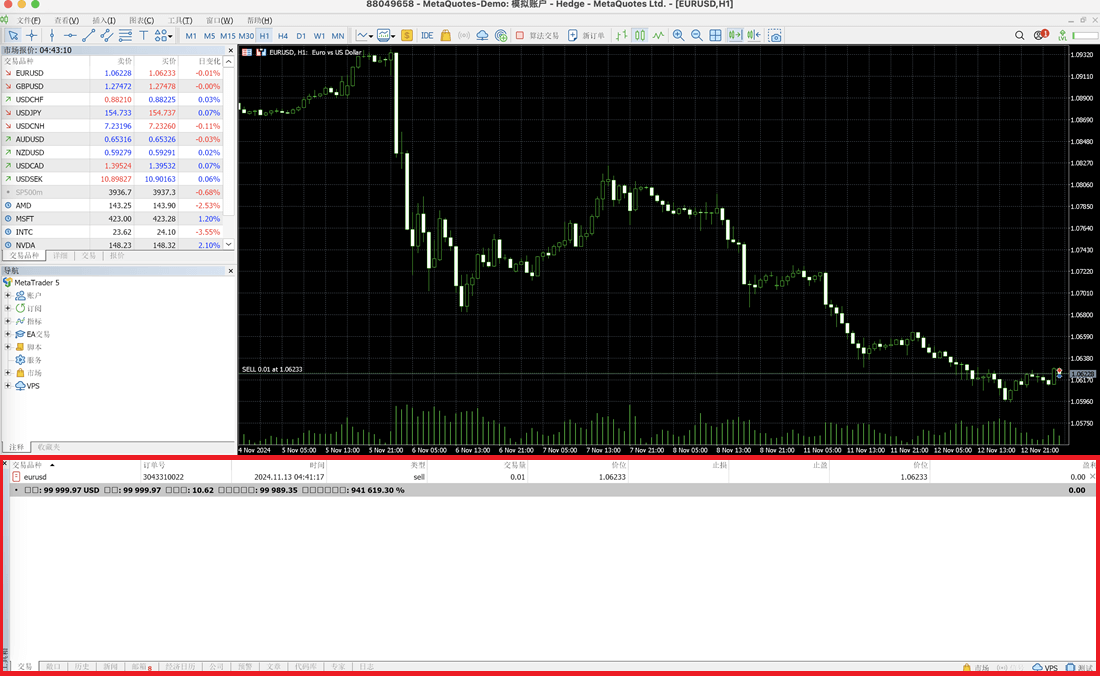
Task: Switch chart to line chart view
Action: point(659,36)
